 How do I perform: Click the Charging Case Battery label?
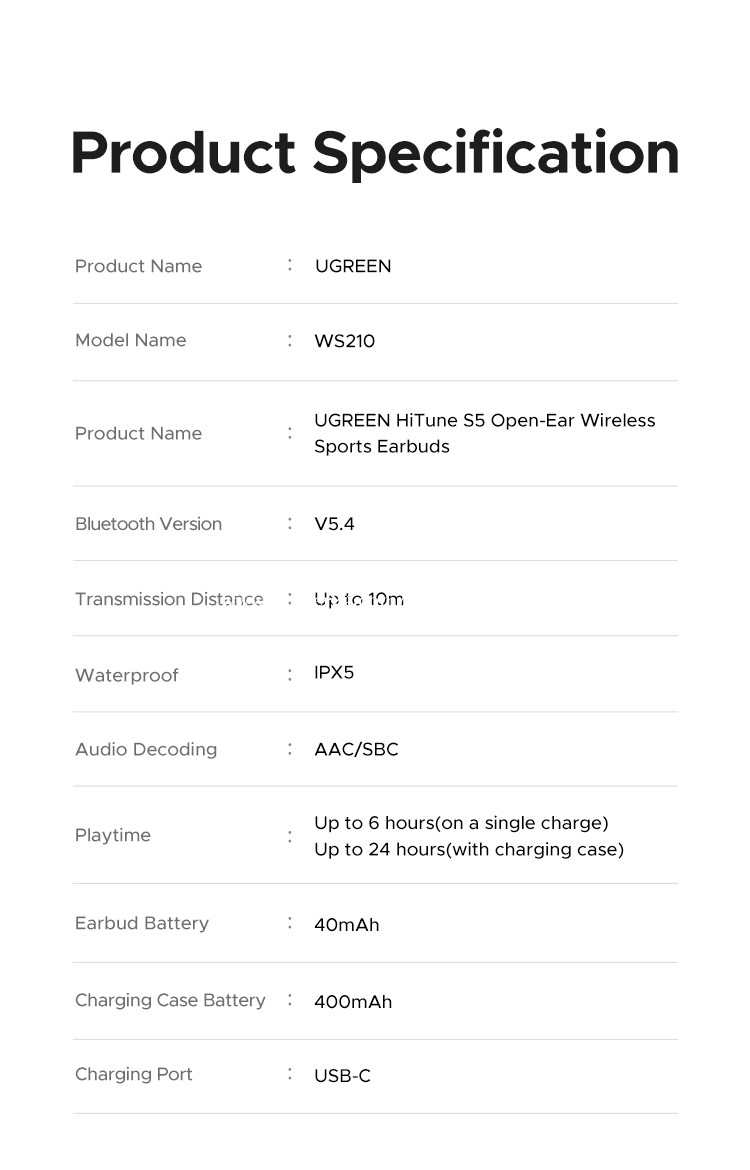click(x=170, y=1000)
